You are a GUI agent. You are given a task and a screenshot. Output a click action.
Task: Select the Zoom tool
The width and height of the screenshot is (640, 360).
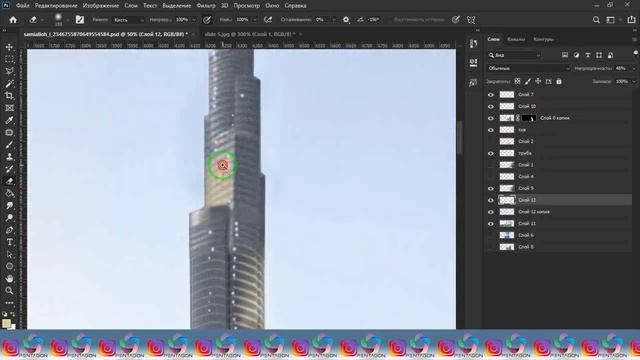[x=9, y=291]
